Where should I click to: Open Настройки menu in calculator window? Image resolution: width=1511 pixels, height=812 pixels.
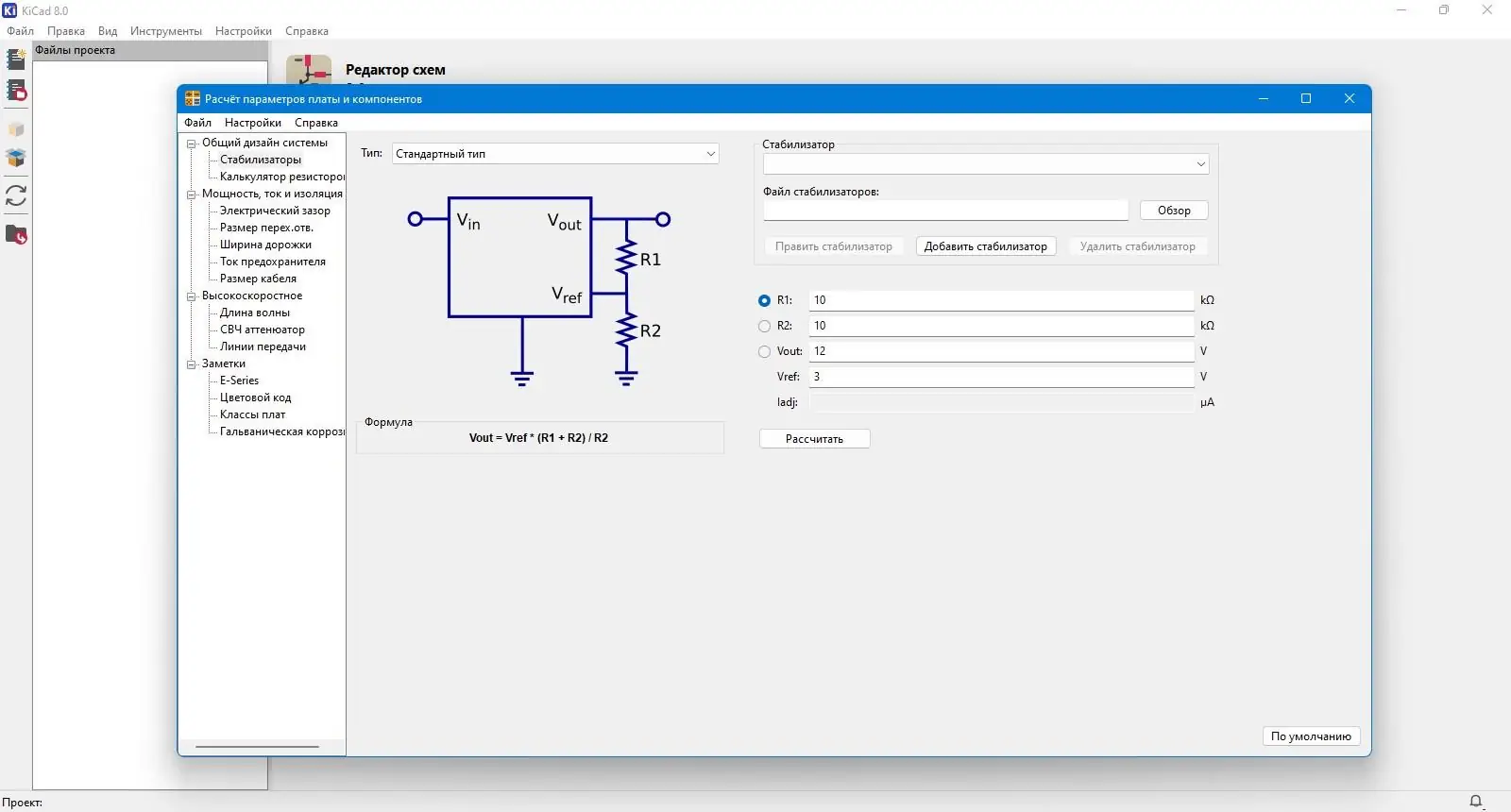(x=252, y=123)
